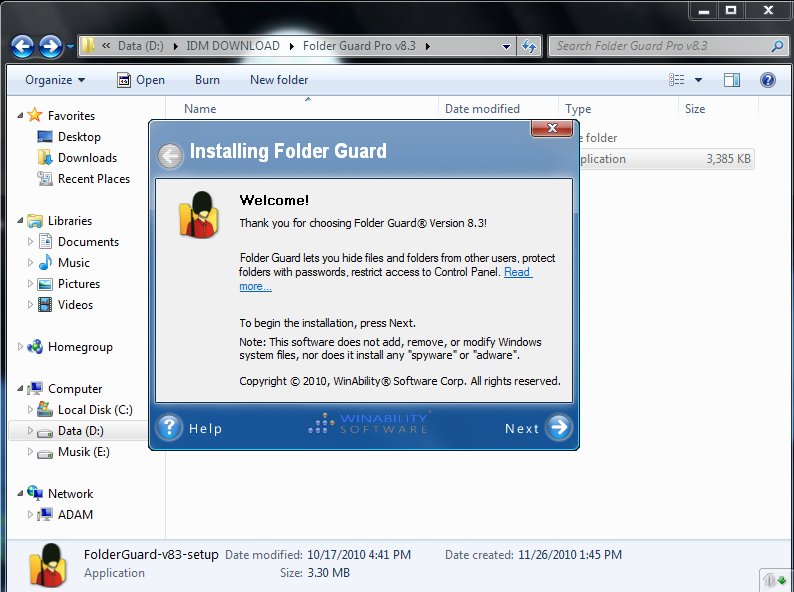The height and width of the screenshot is (592, 794).
Task: Click Open in the Explorer toolbar
Action: 141,80
